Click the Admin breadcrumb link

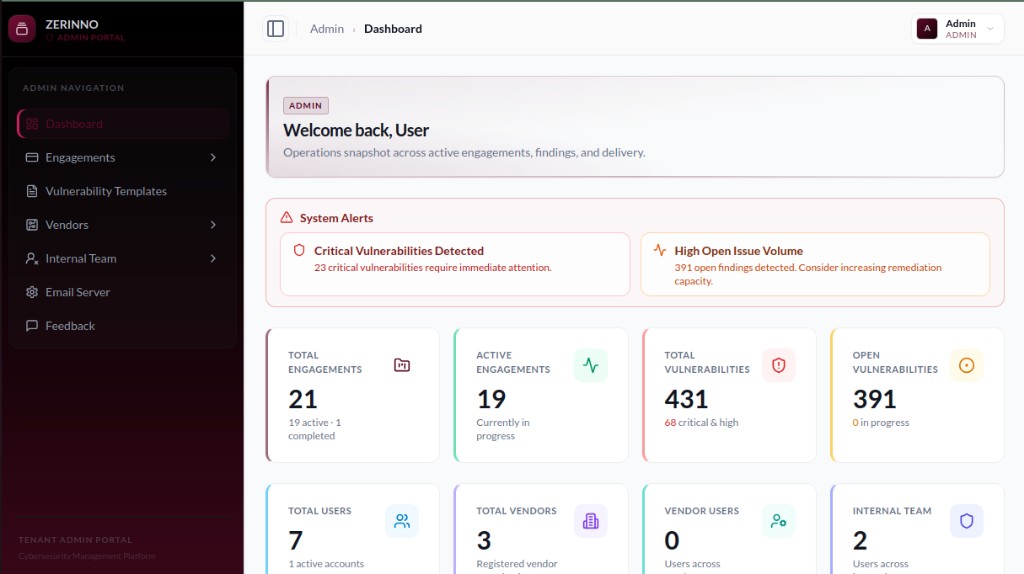click(327, 29)
